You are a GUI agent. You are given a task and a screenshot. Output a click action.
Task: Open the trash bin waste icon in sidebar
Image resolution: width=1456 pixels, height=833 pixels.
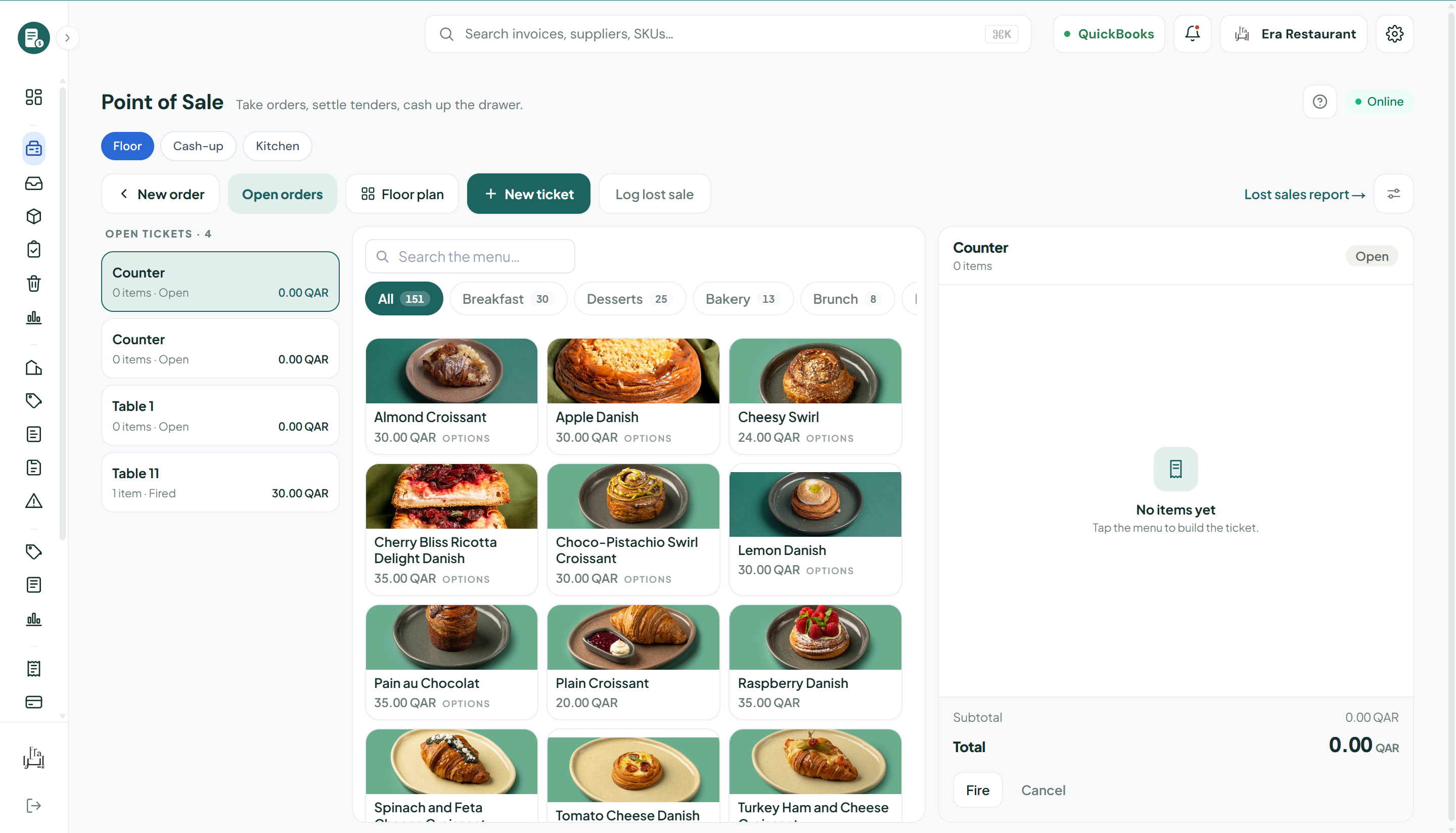click(34, 283)
